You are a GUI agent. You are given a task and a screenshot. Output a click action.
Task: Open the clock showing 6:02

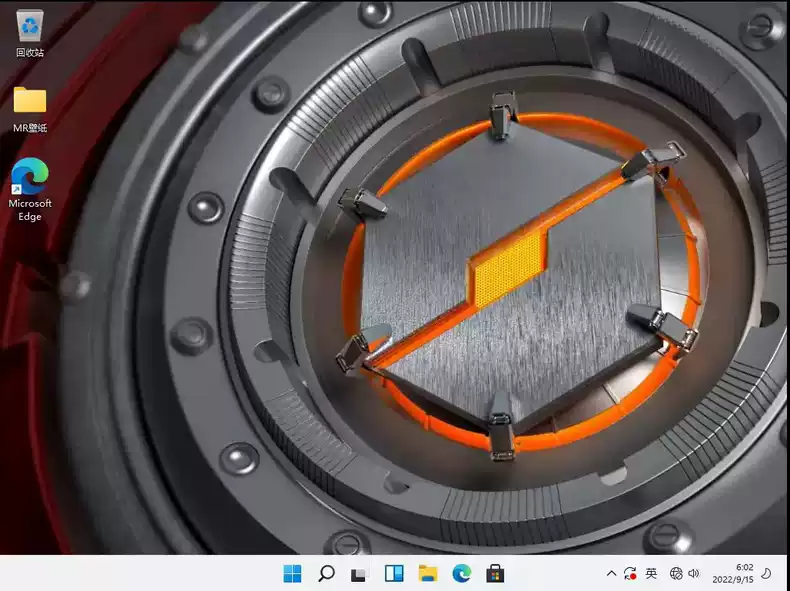pyautogui.click(x=745, y=567)
